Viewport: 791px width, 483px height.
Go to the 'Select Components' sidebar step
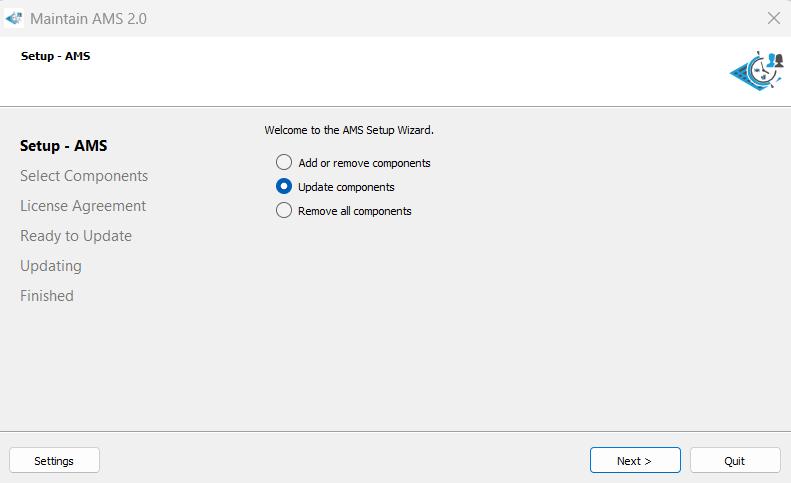click(x=84, y=176)
